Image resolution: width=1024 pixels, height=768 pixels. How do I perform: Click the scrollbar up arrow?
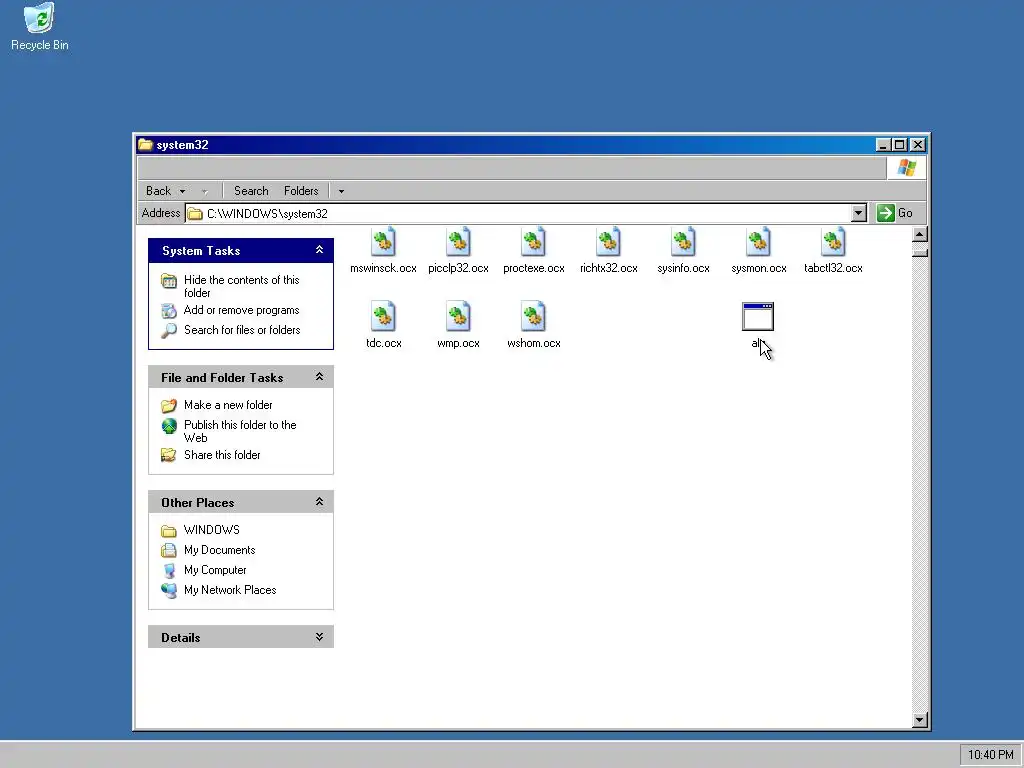920,234
